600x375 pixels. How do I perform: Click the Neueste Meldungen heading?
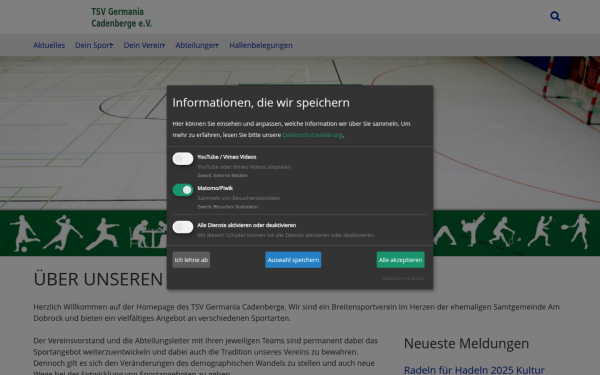coord(466,344)
